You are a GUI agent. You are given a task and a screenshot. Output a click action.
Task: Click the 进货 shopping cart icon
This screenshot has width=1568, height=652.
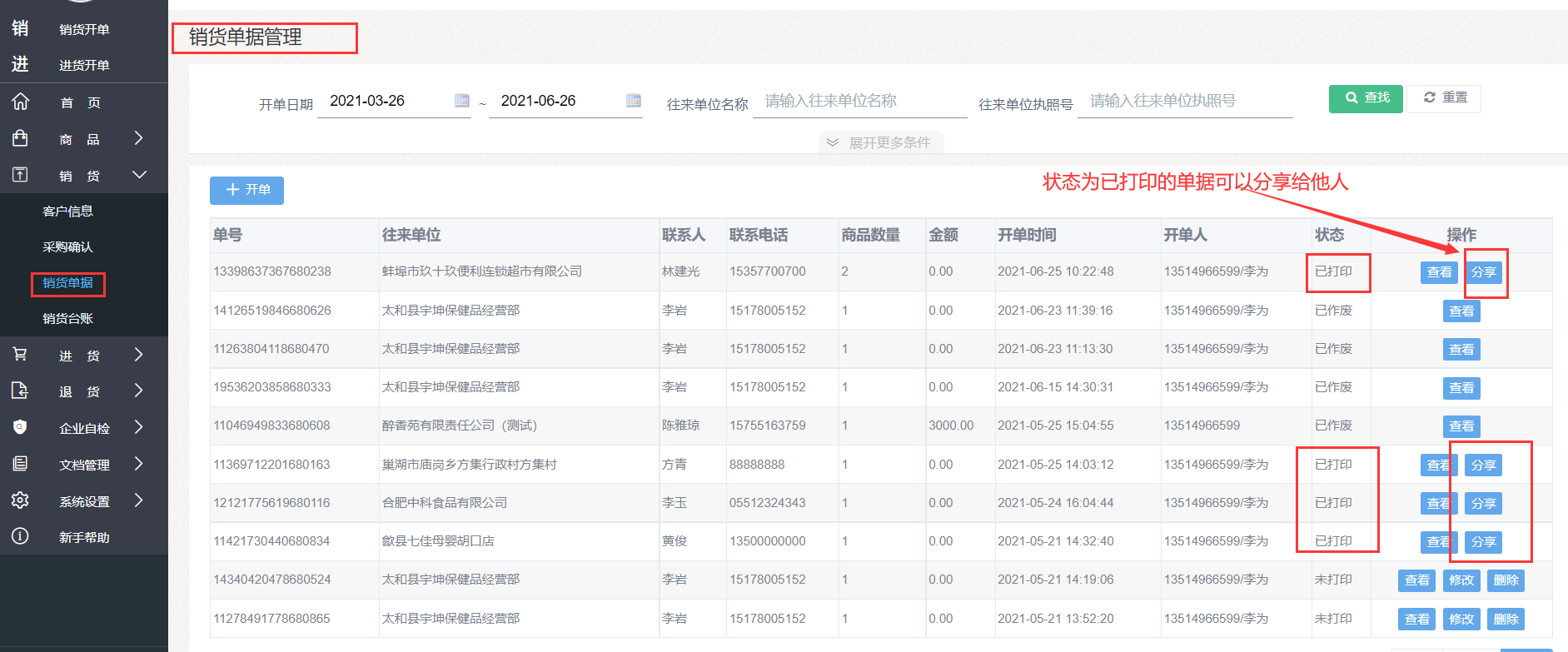point(21,355)
